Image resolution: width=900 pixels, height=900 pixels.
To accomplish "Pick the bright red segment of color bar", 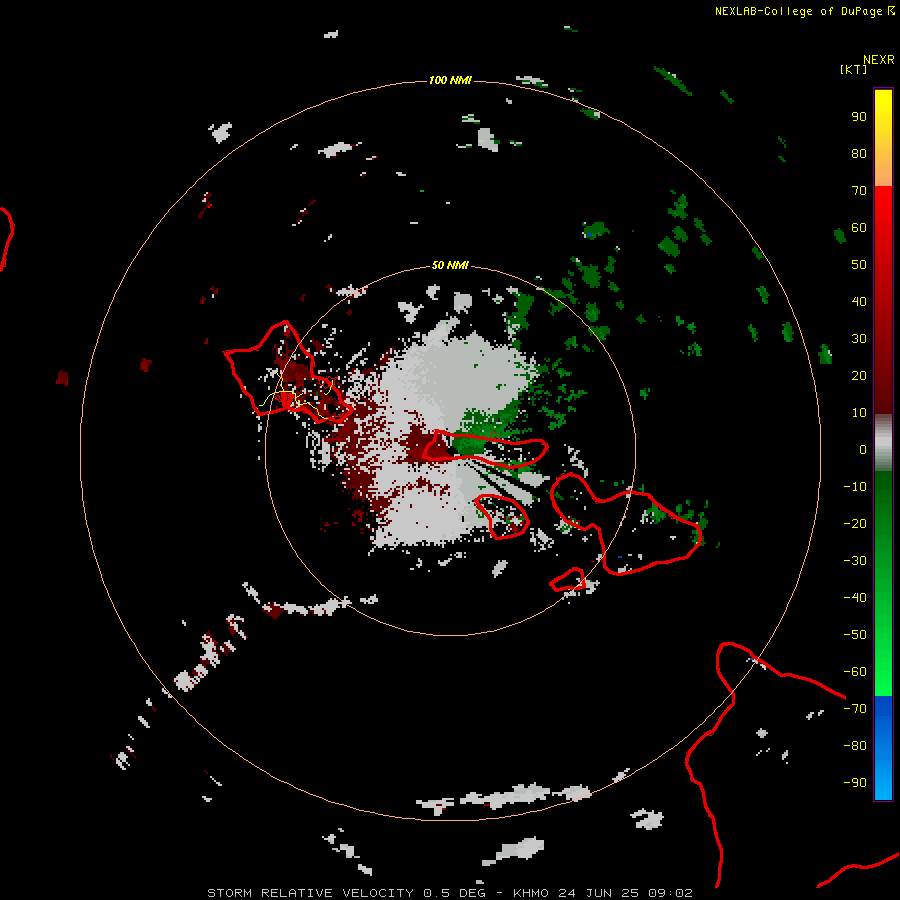I will (883, 230).
